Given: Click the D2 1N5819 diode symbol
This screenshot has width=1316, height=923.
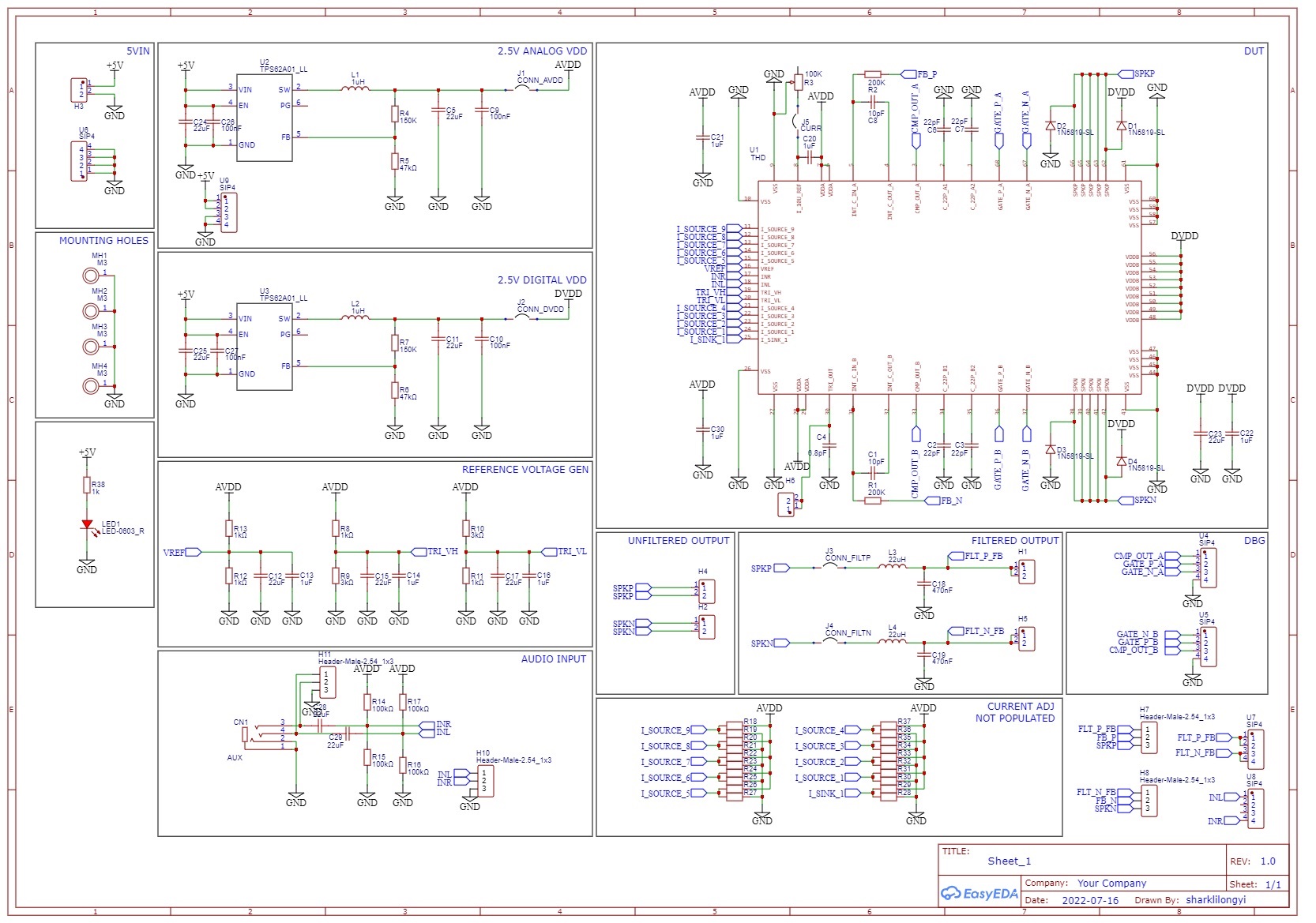Looking at the screenshot, I should 1051,126.
